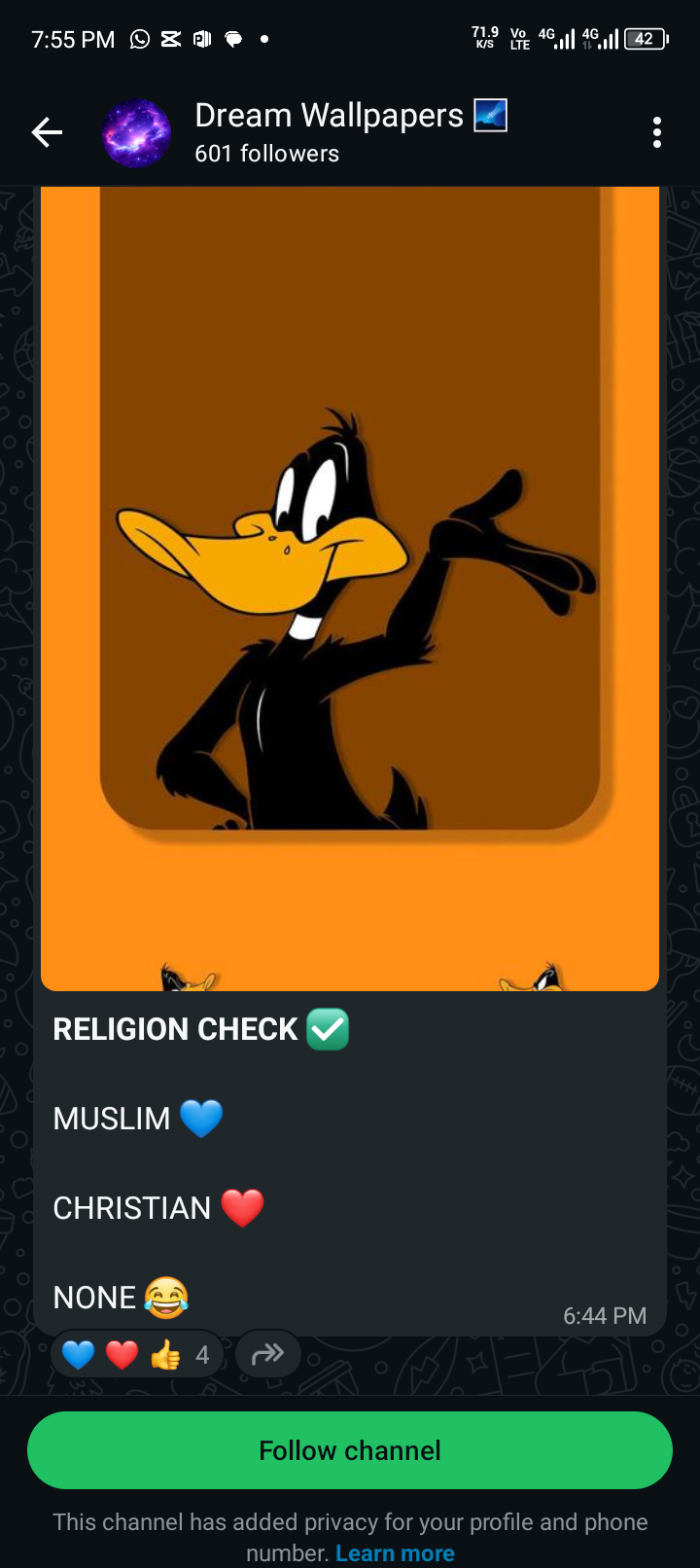Open the reaction count of 4

click(x=202, y=1354)
